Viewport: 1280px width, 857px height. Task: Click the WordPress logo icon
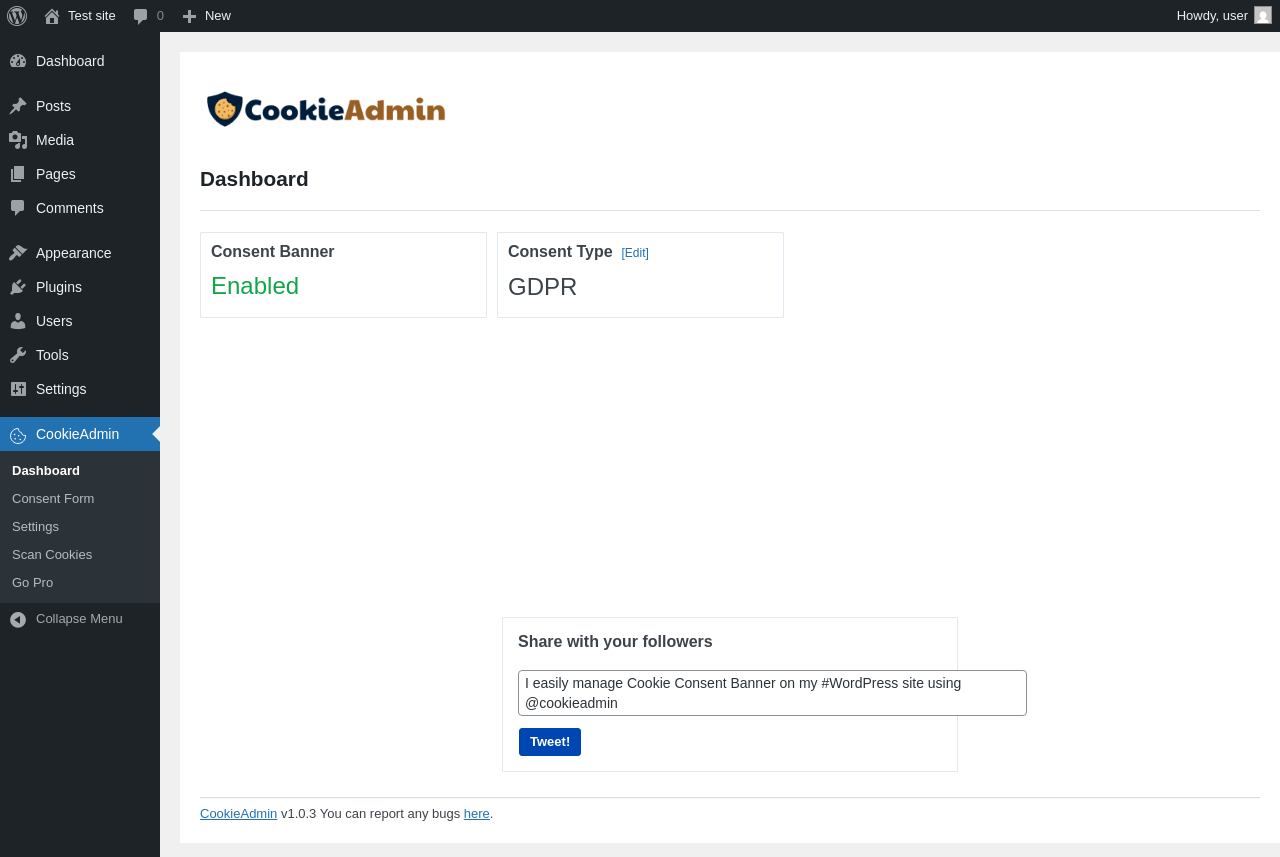coord(17,16)
